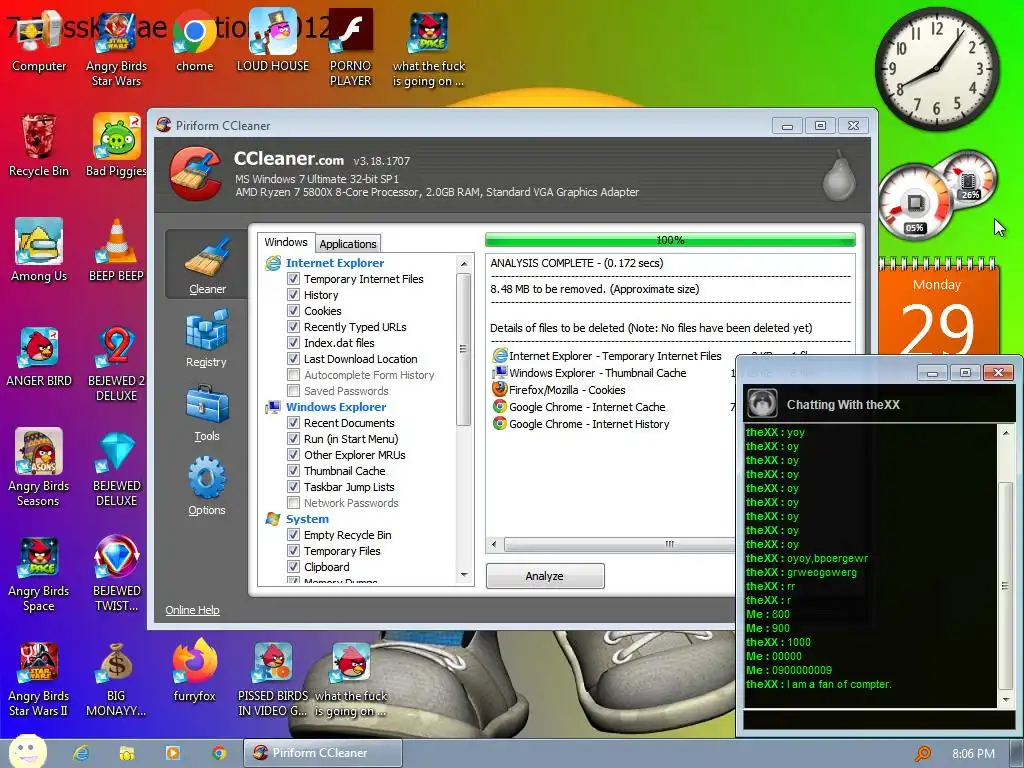The width and height of the screenshot is (1024, 768).
Task: Click the chat message input field
Action: pyautogui.click(x=879, y=720)
